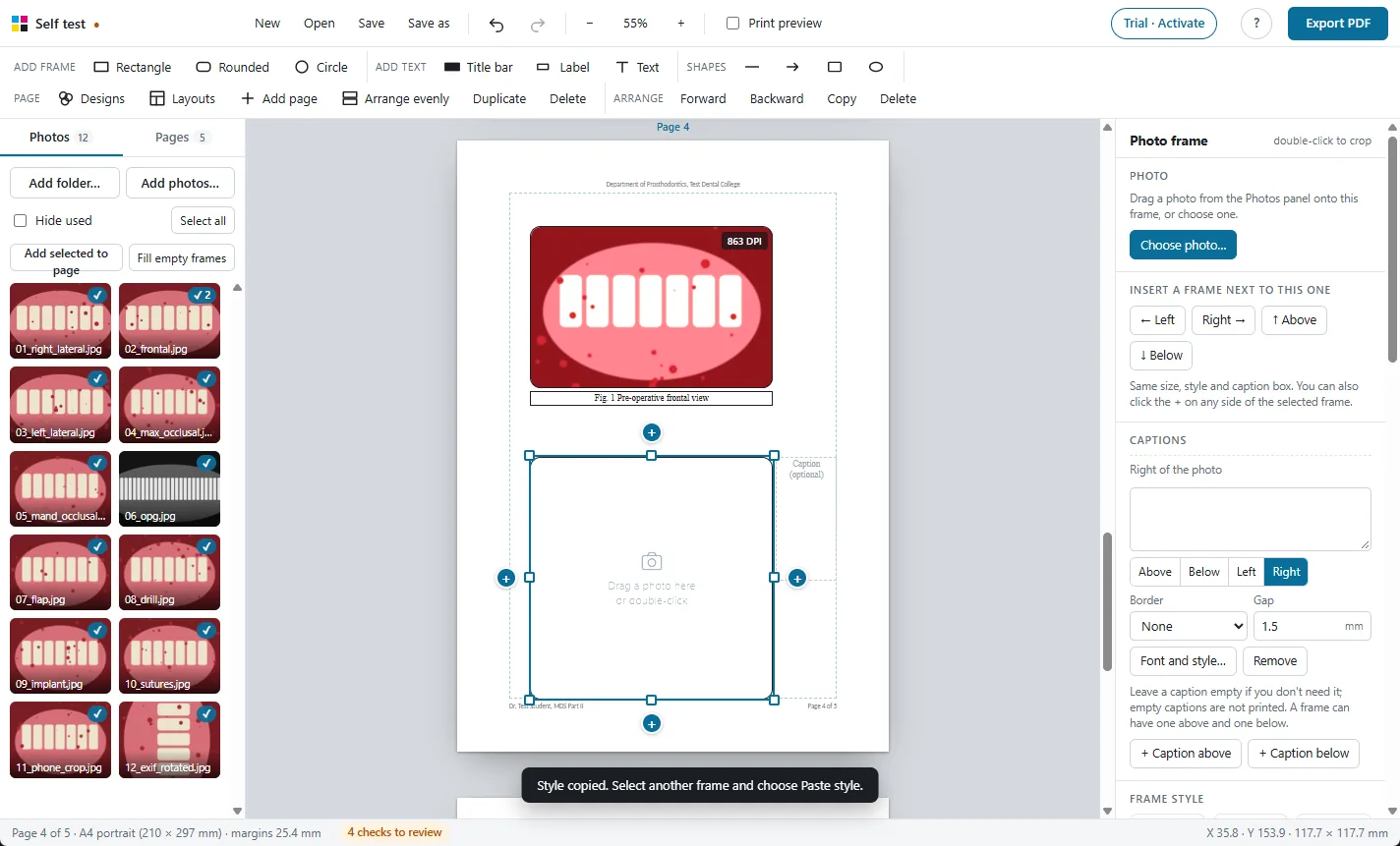Add a Rectangle frame
Screen dimensions: 1400x846
133,67
